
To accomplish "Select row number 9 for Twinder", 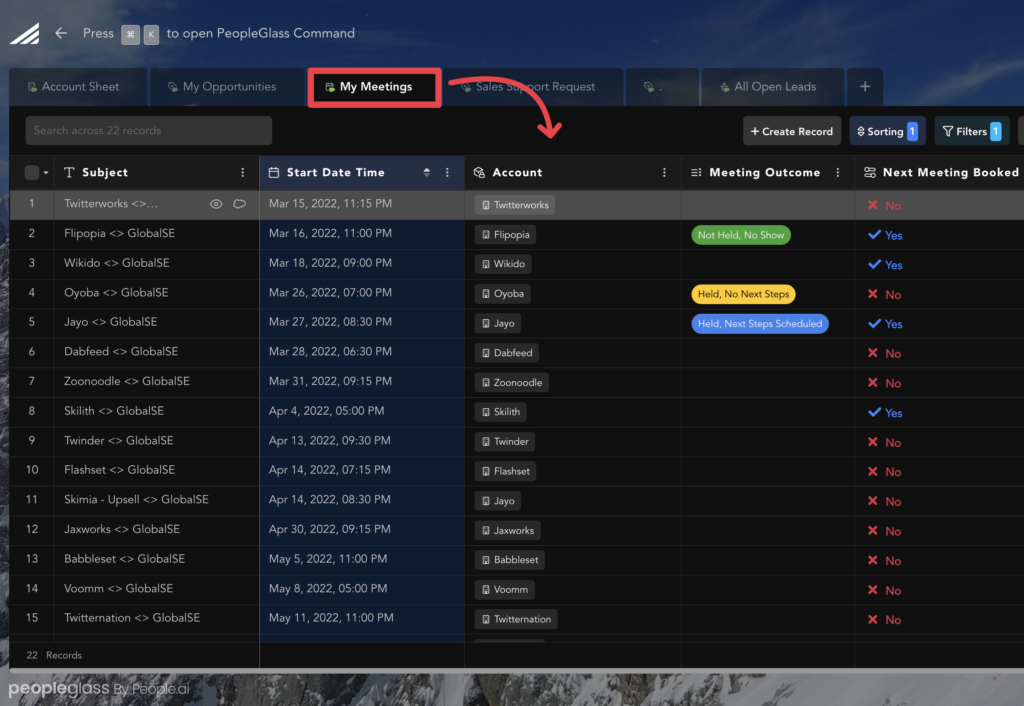I will pos(31,441).
